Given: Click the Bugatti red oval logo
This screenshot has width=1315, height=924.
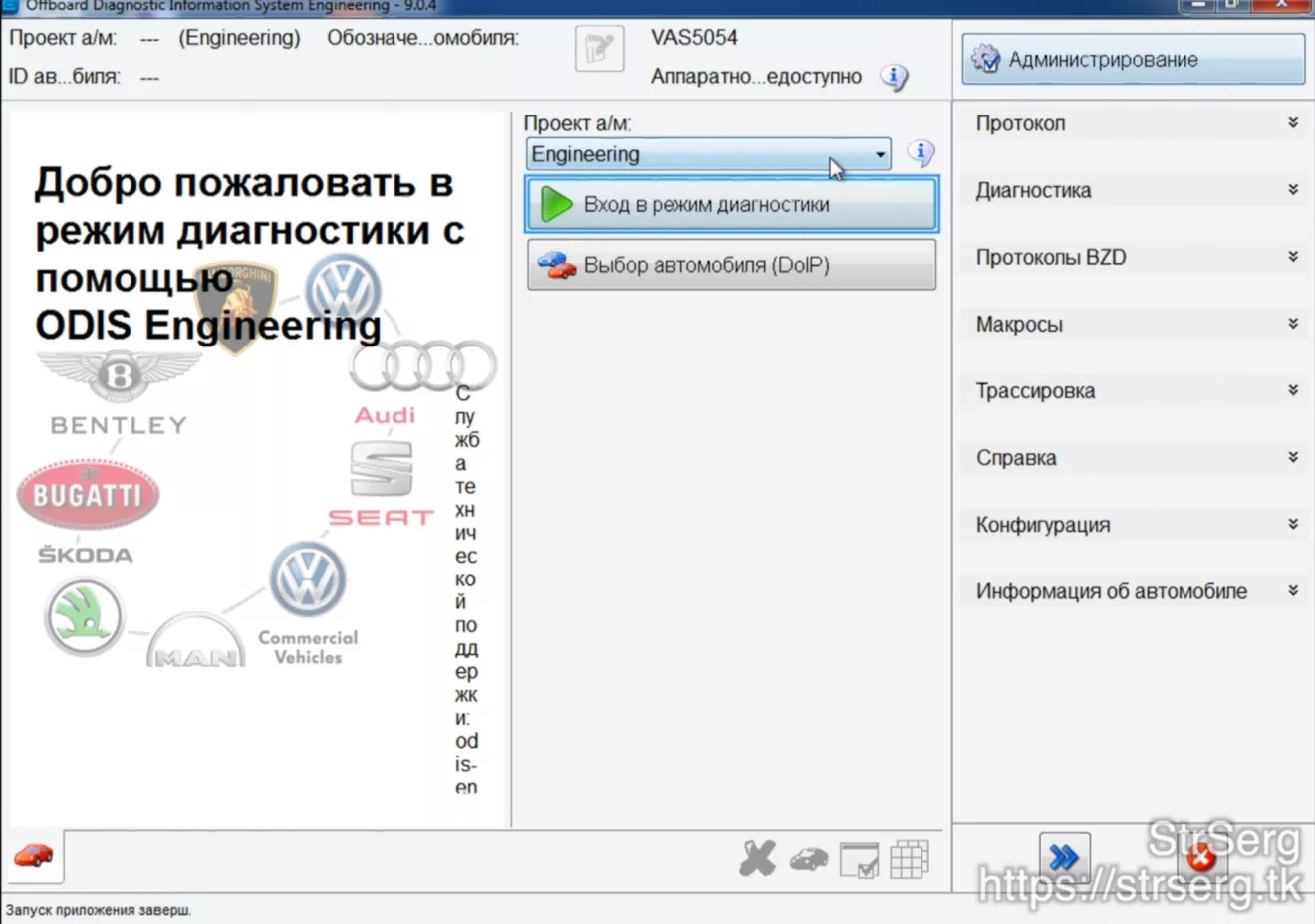Looking at the screenshot, I should click(x=88, y=494).
